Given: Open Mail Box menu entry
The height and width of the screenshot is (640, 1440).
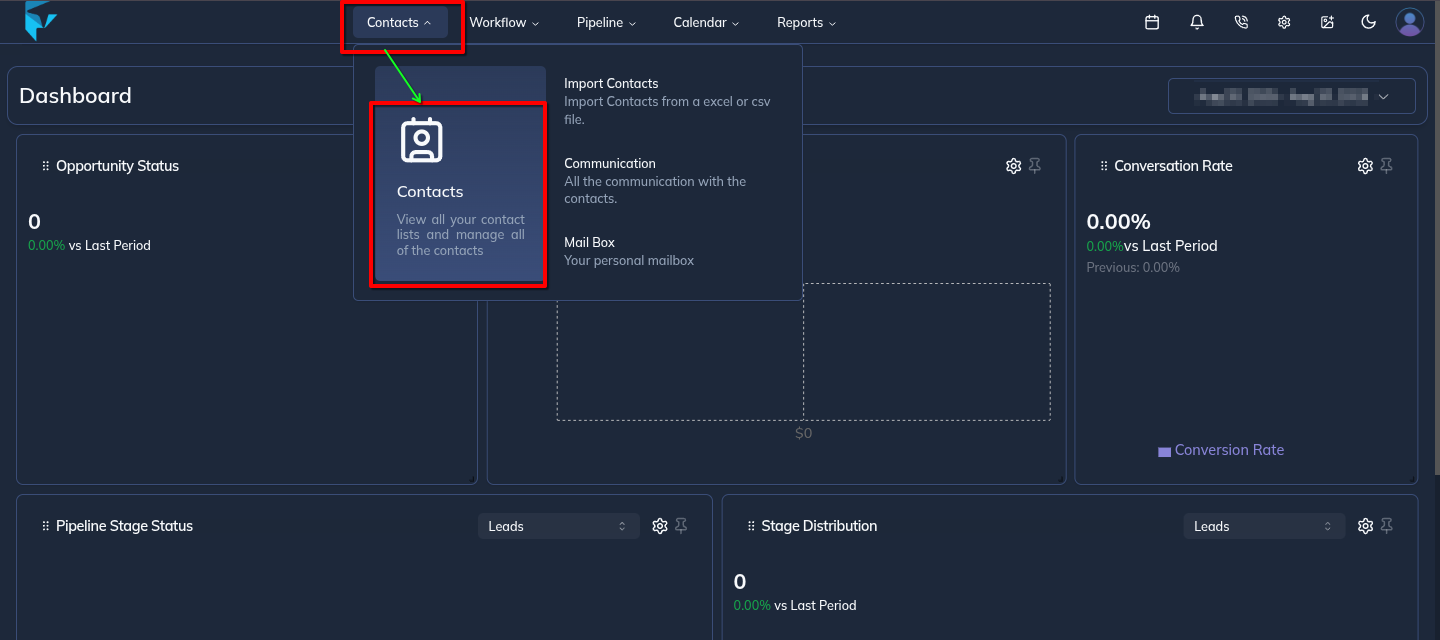Looking at the screenshot, I should pyautogui.click(x=589, y=243).
